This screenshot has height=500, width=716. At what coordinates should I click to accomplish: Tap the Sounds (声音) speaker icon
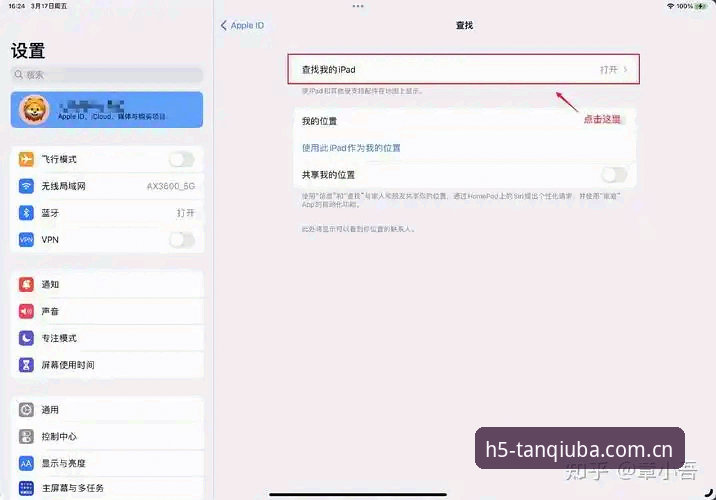(26, 311)
